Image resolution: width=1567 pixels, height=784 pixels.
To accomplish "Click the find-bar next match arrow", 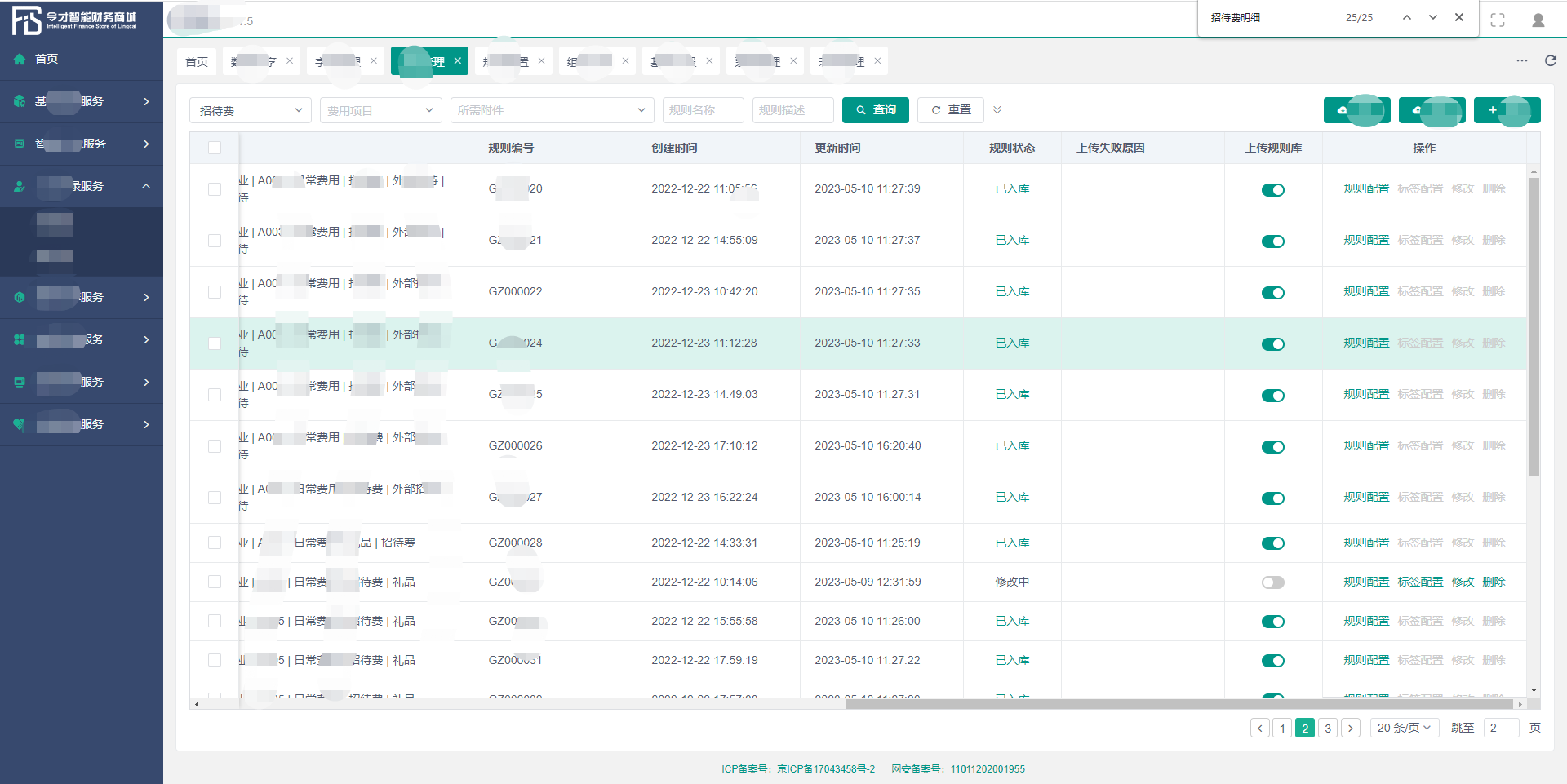I will 1433,17.
